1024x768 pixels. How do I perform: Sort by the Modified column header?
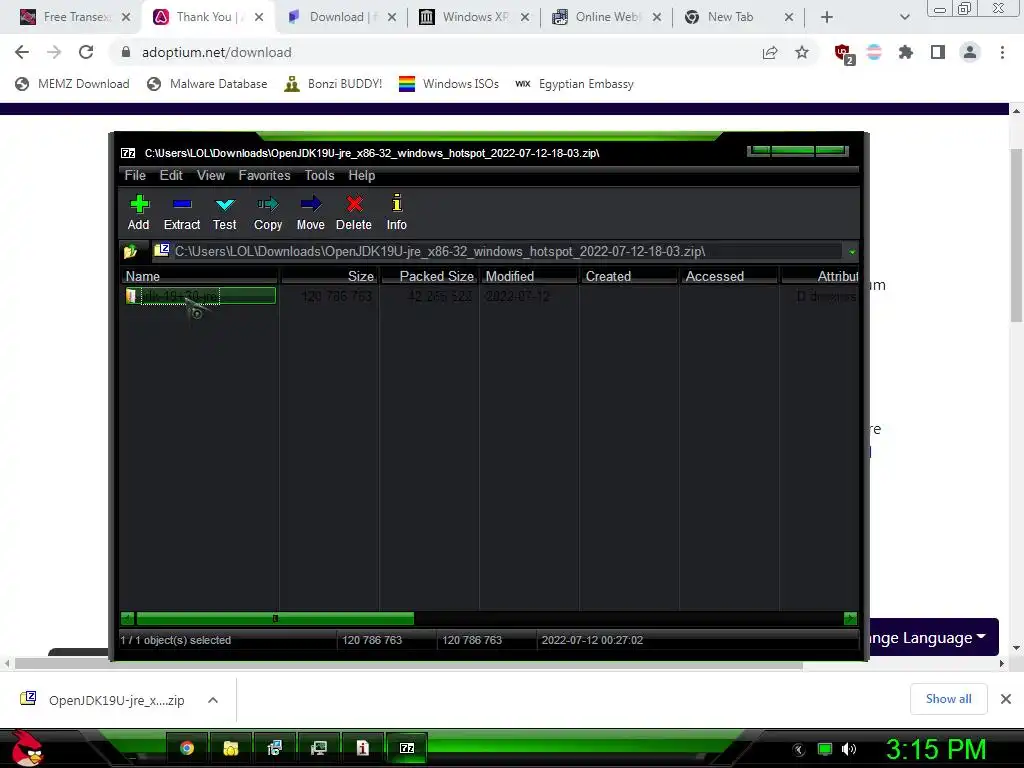(x=530, y=276)
